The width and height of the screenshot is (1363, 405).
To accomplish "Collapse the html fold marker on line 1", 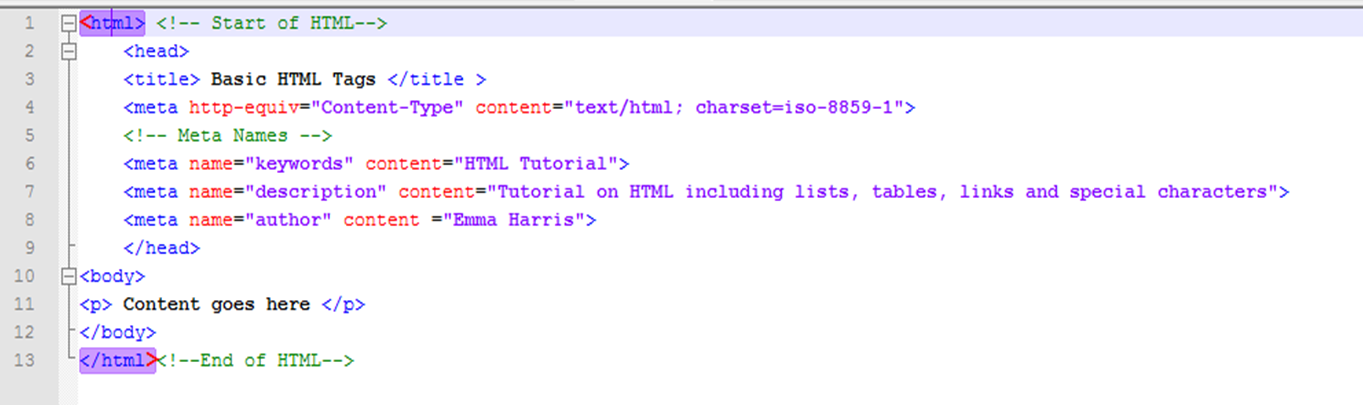I will 68,23.
